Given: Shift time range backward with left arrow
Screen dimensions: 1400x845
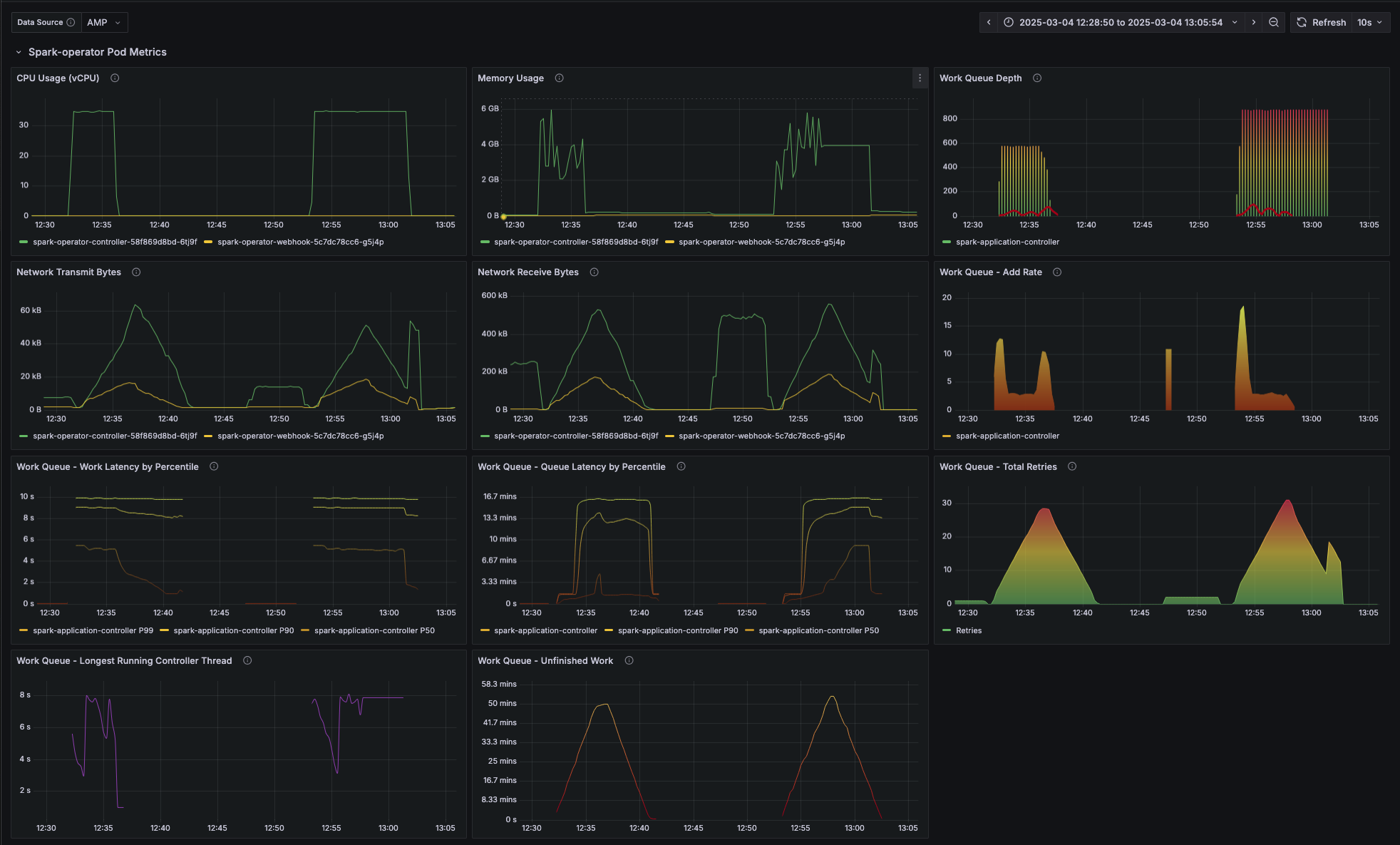Looking at the screenshot, I should pyautogui.click(x=989, y=23).
